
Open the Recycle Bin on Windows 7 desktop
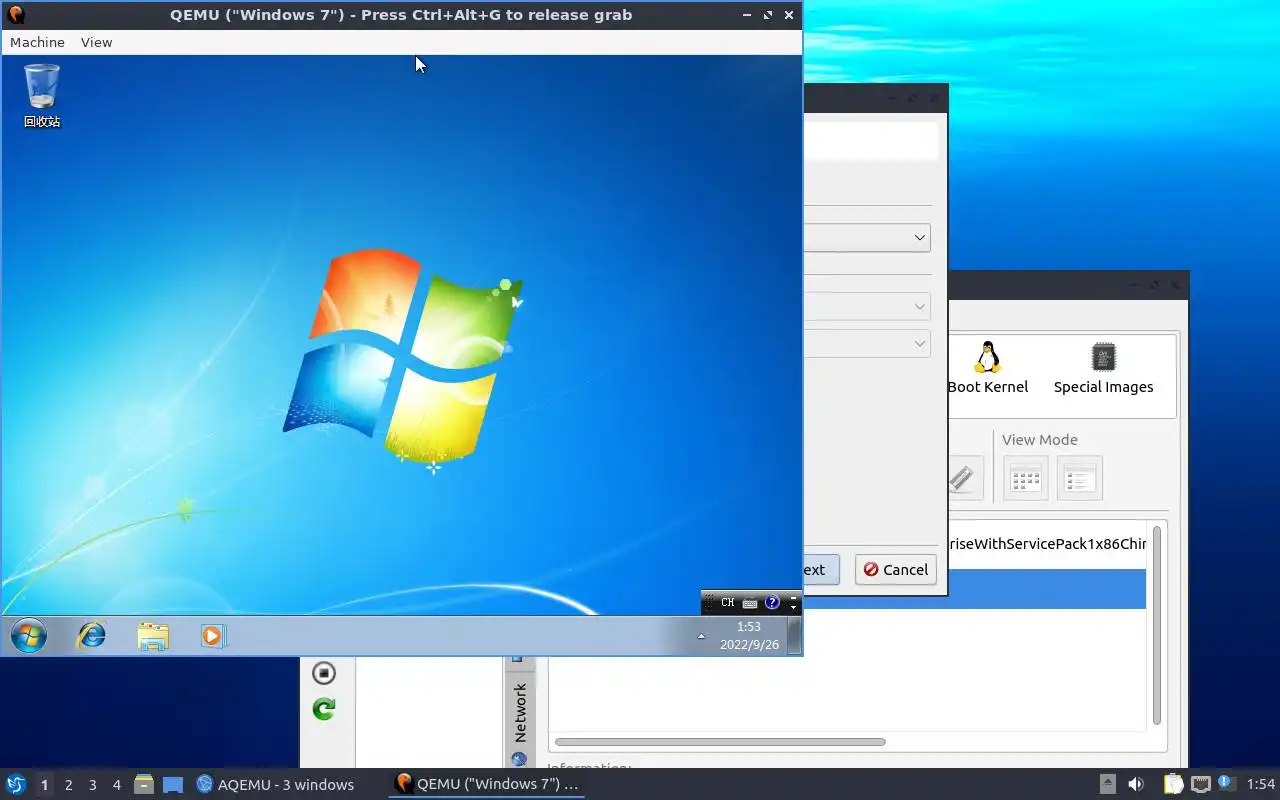click(42, 95)
